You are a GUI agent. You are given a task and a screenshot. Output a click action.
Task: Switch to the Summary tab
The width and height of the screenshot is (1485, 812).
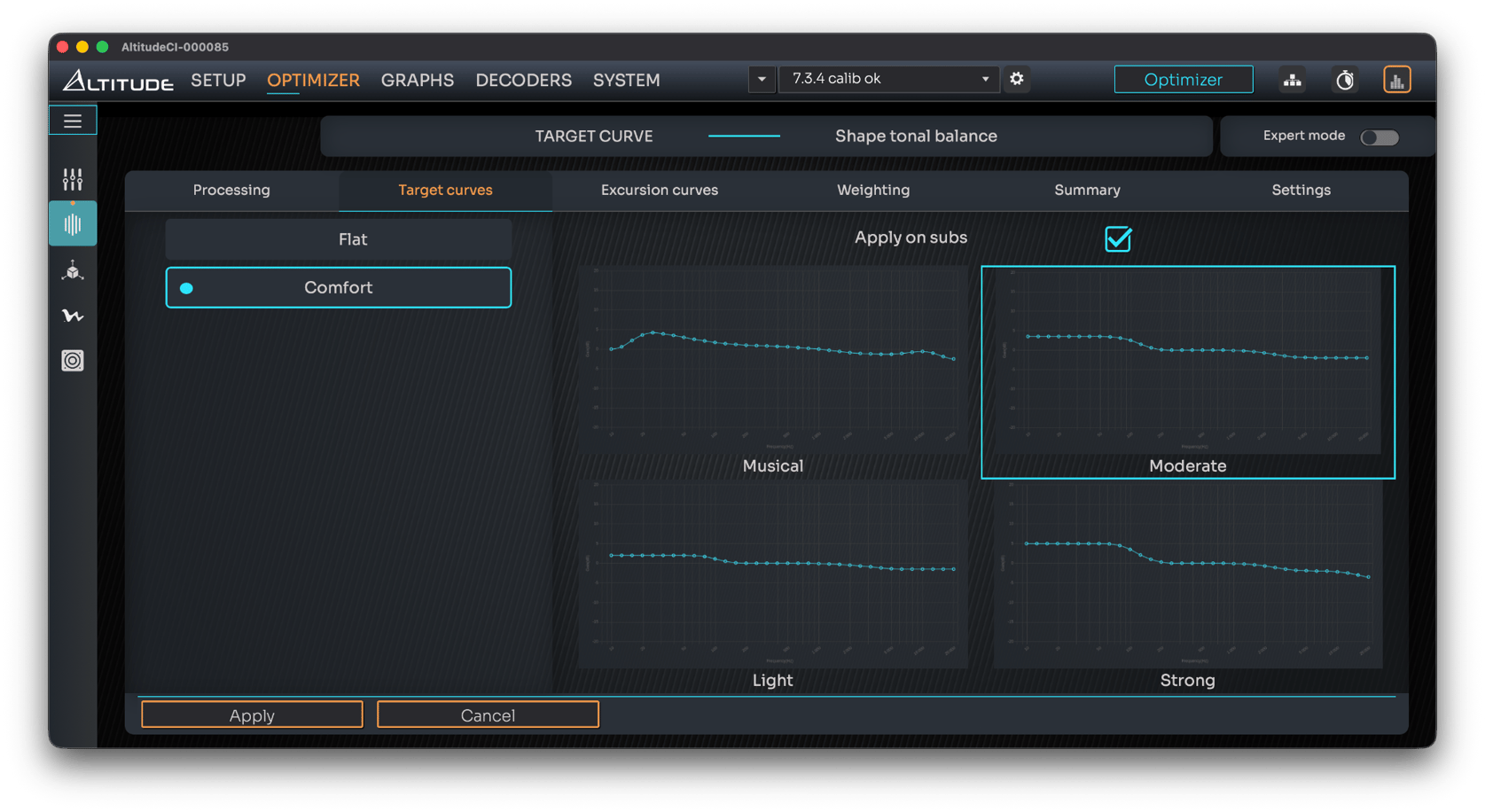(x=1087, y=191)
